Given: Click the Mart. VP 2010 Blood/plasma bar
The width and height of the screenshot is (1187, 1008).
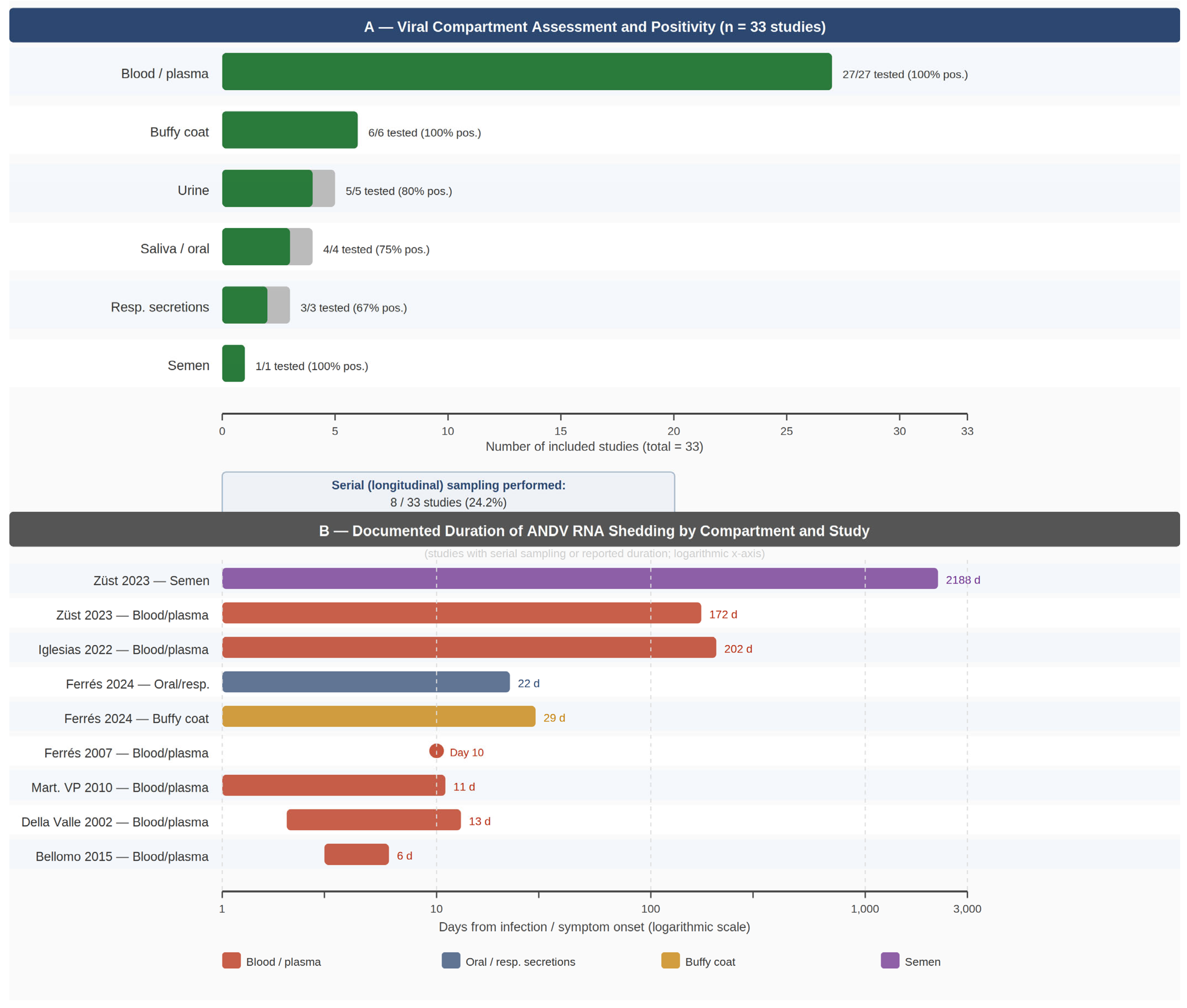Looking at the screenshot, I should click(x=333, y=784).
